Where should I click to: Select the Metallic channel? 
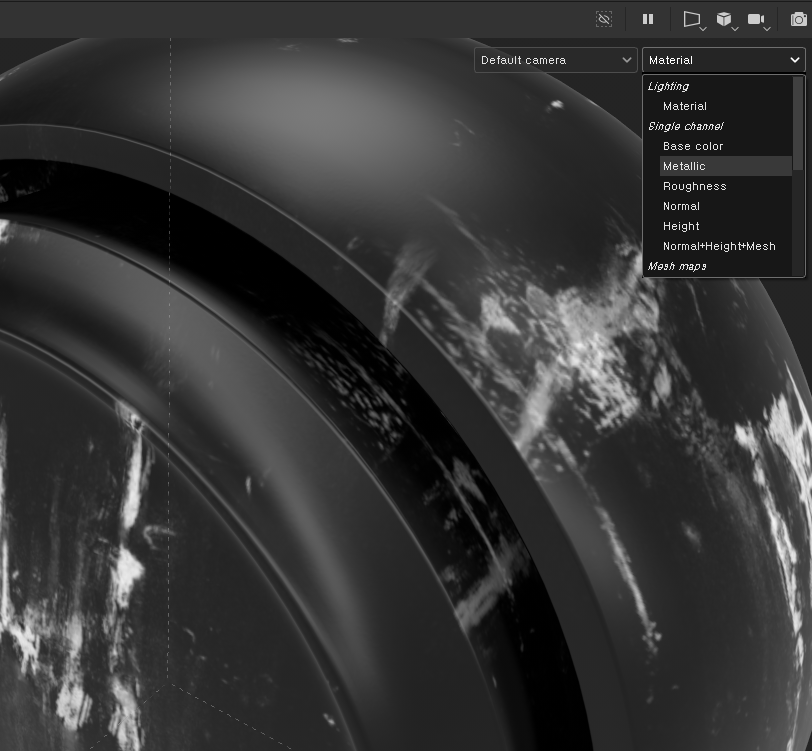pos(726,166)
